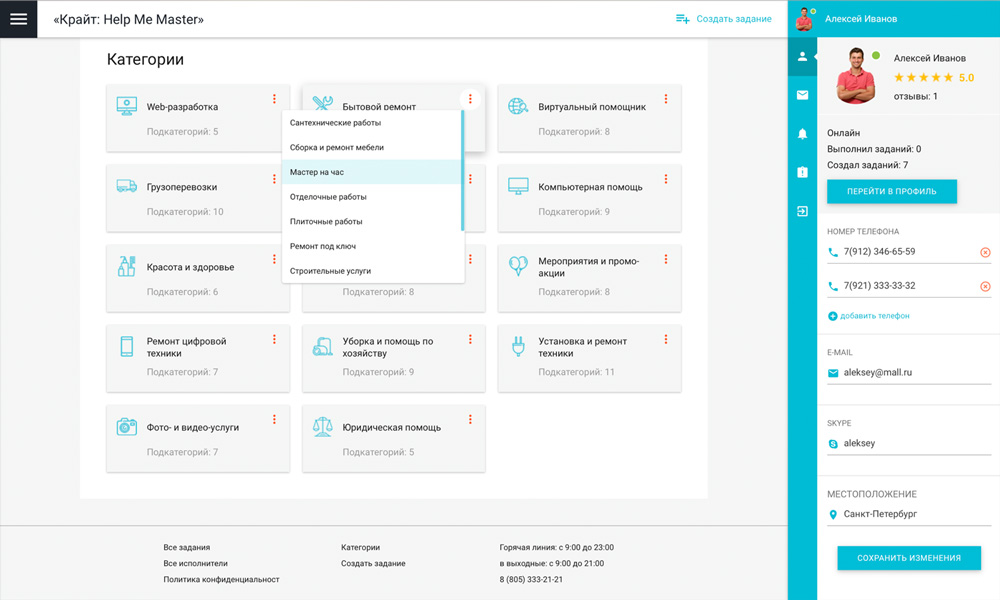This screenshot has width=1000, height=600.
Task: Click the profile icon in the sidebar
Action: [x=802, y=57]
